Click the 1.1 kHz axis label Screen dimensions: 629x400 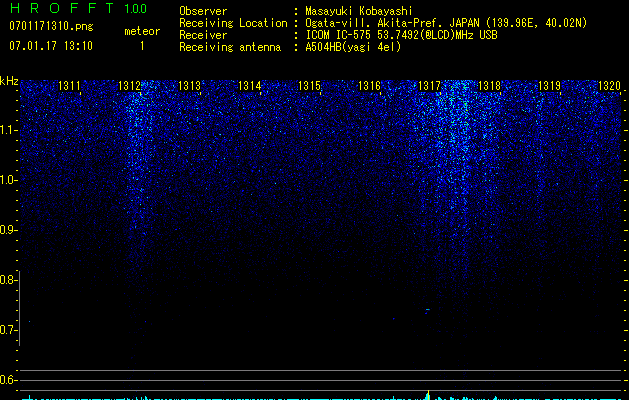point(8,130)
